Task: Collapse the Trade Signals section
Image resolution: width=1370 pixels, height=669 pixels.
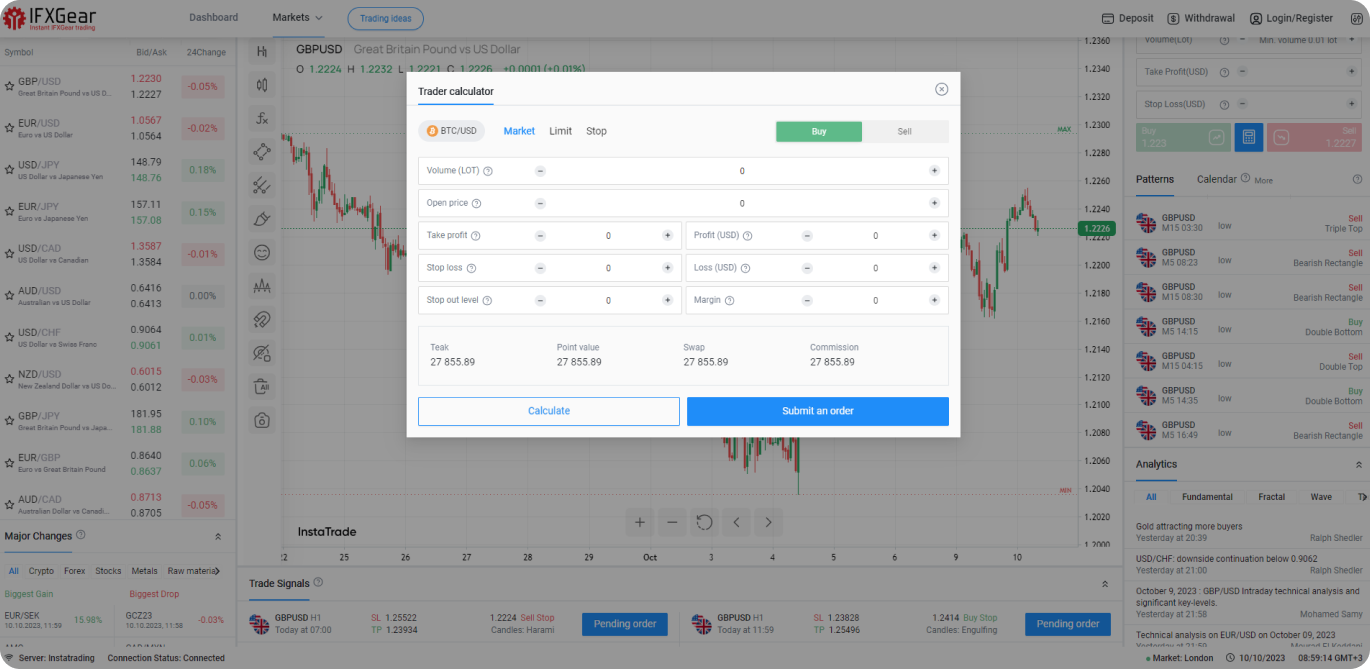Action: tap(1105, 583)
